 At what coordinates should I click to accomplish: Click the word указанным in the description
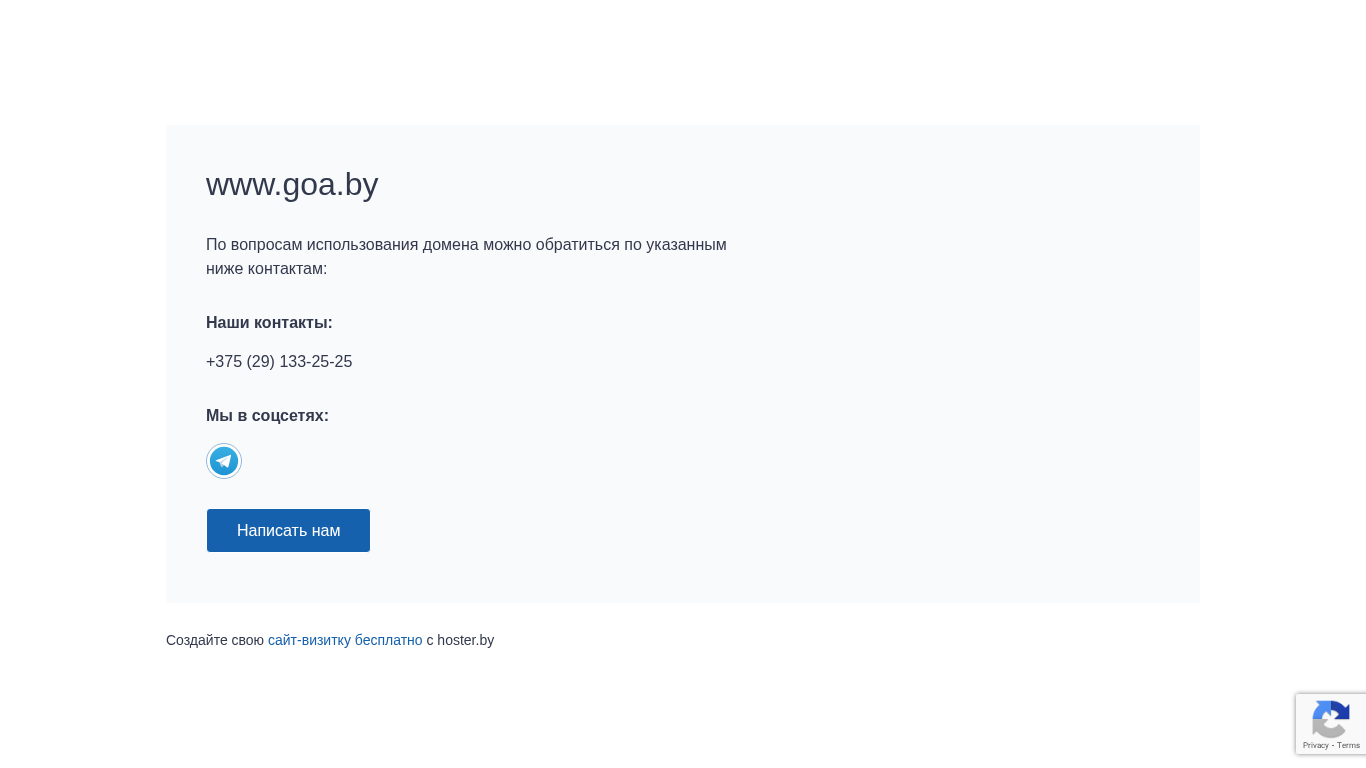pyautogui.click(x=686, y=245)
